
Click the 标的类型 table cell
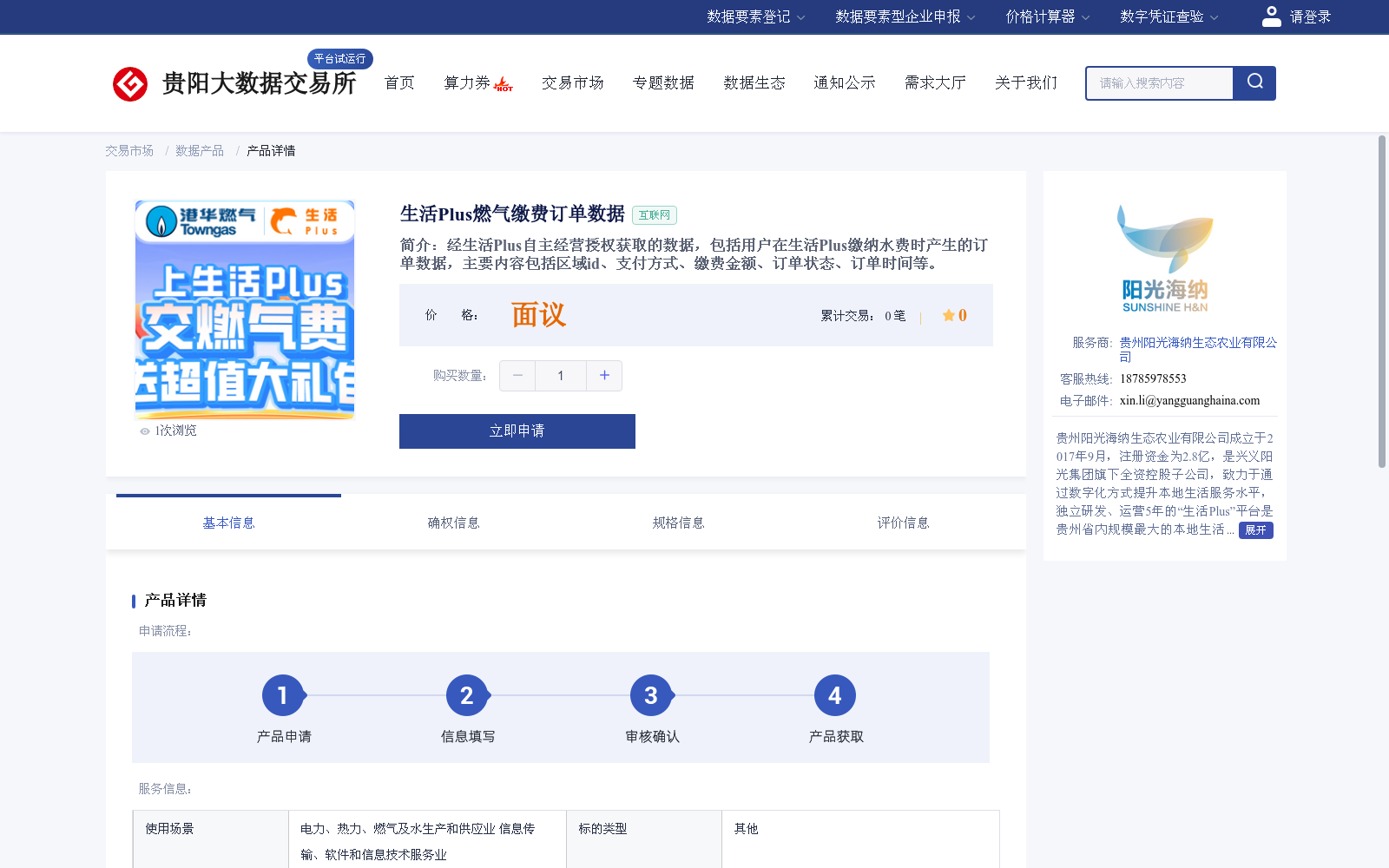(644, 839)
